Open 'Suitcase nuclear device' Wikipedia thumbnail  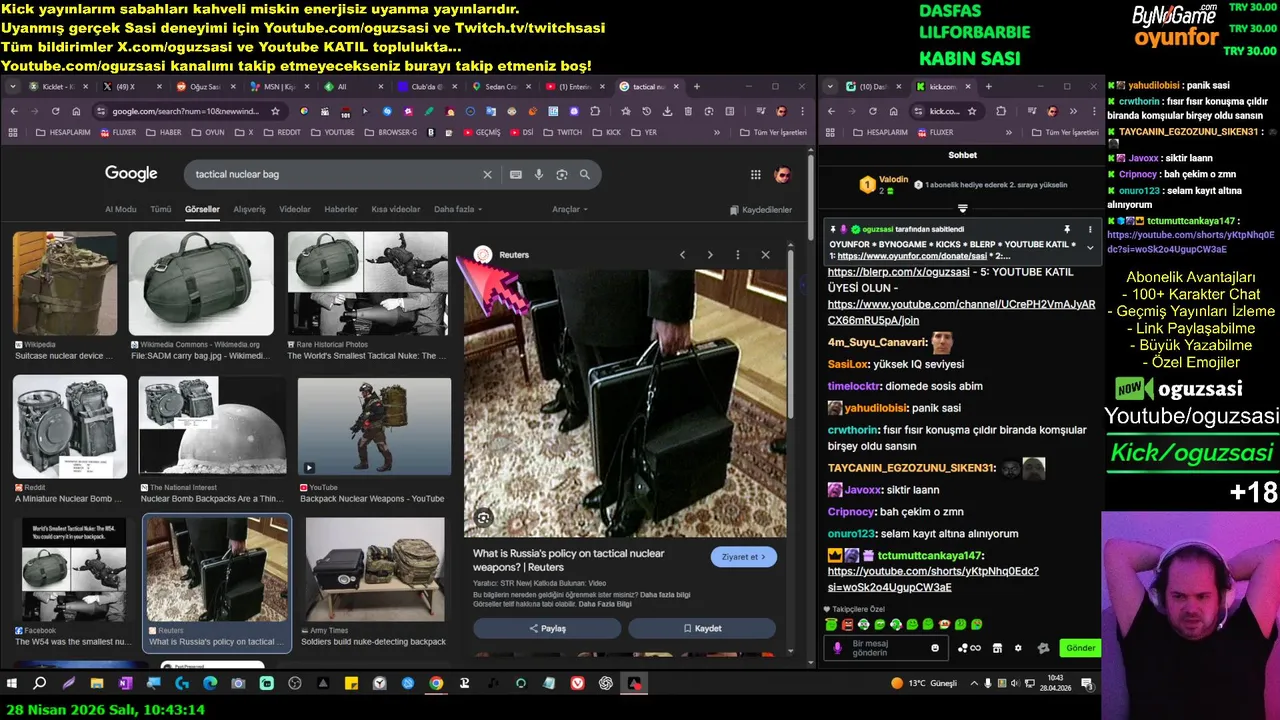(x=65, y=283)
